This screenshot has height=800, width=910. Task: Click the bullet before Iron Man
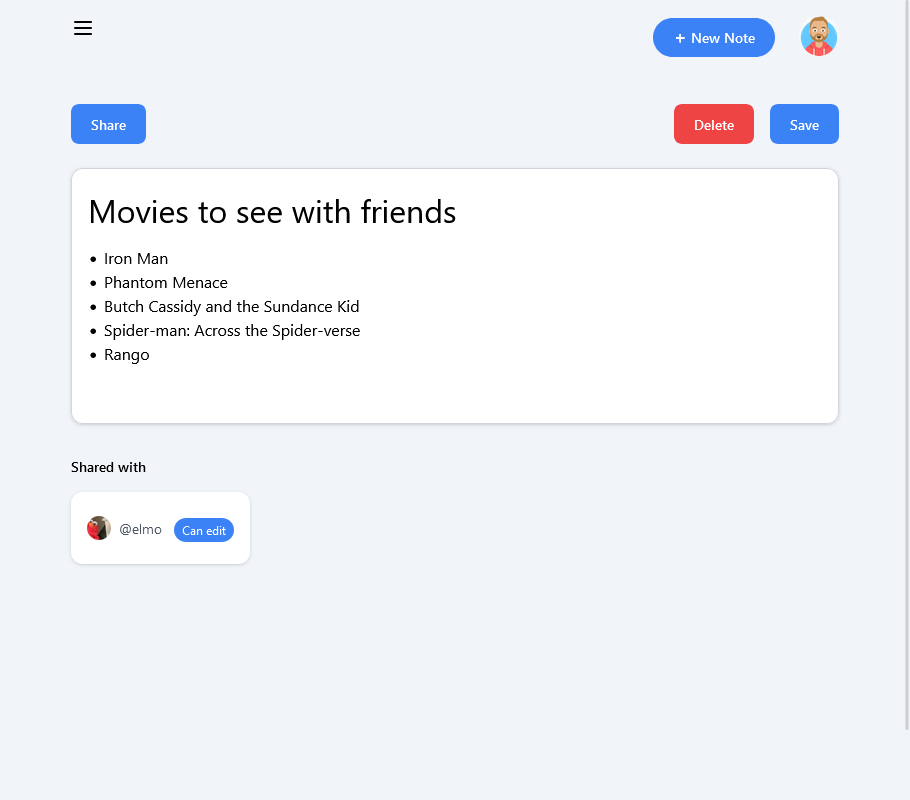[93, 259]
